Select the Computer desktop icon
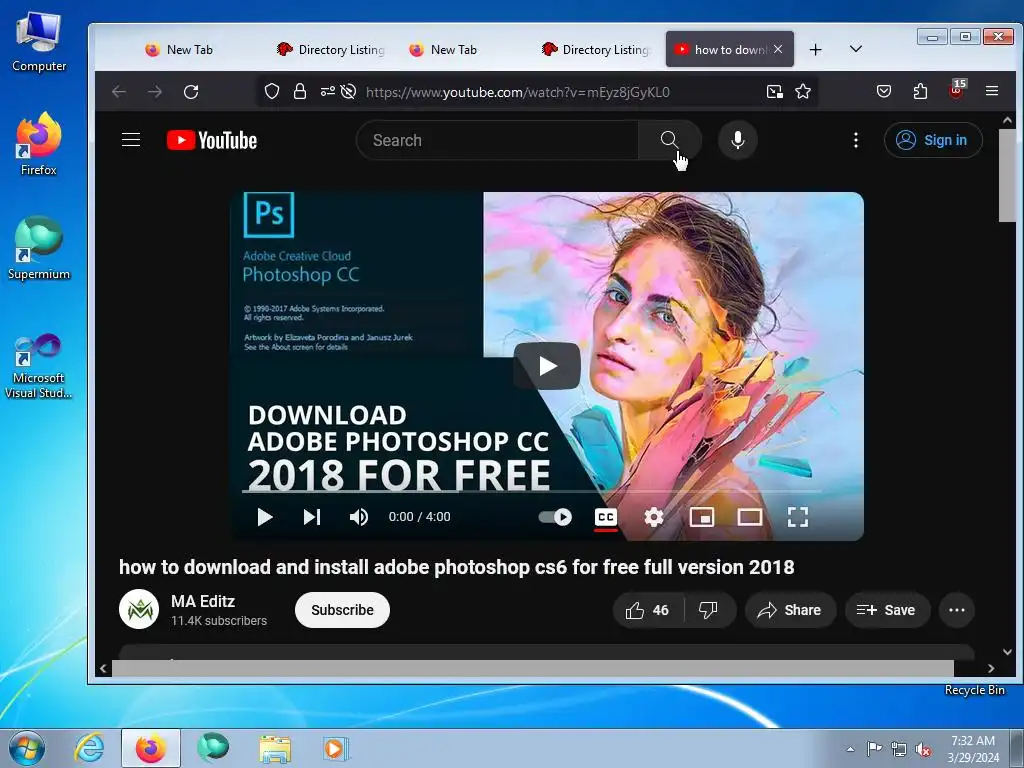 [39, 43]
